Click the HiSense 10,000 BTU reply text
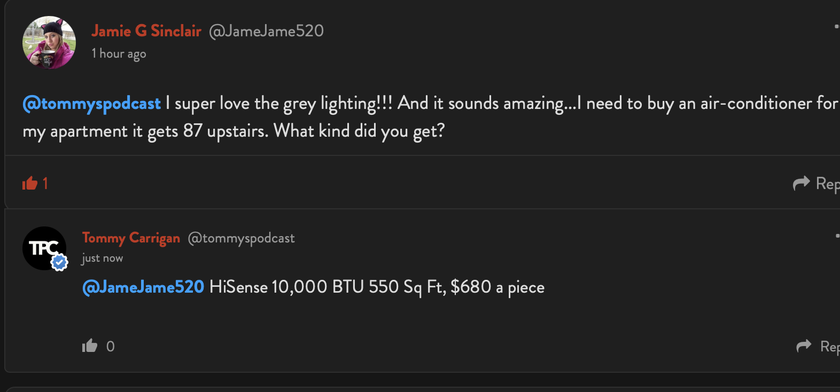840x392 pixels. click(x=377, y=288)
